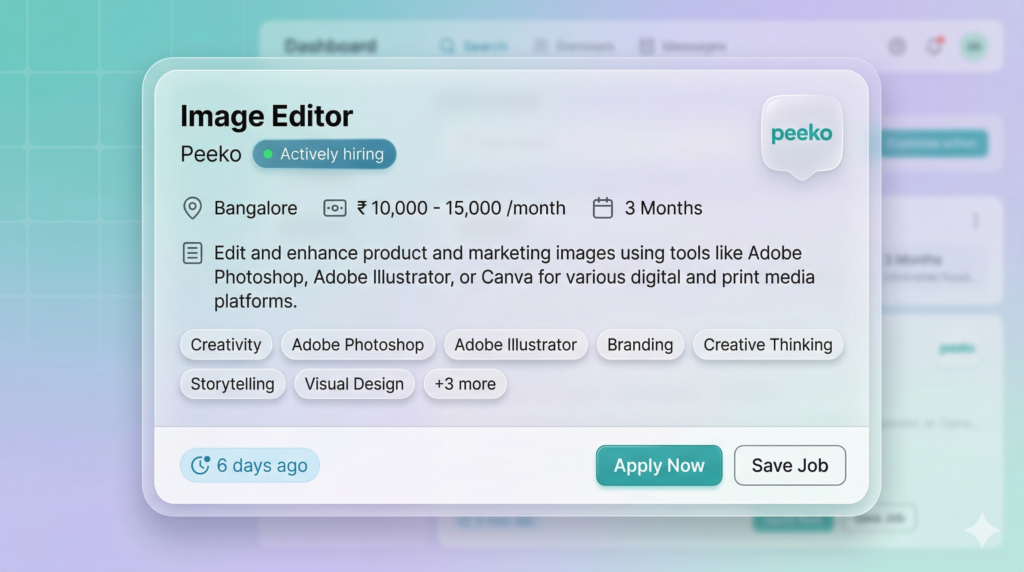Open the Search tab in the top bar
This screenshot has height=572, width=1024.
pos(473,46)
